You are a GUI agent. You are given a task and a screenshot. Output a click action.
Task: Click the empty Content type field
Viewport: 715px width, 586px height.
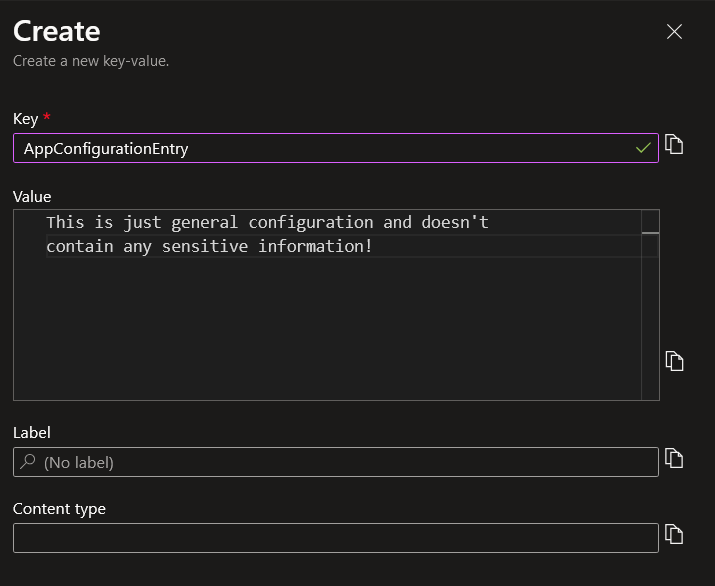point(336,538)
